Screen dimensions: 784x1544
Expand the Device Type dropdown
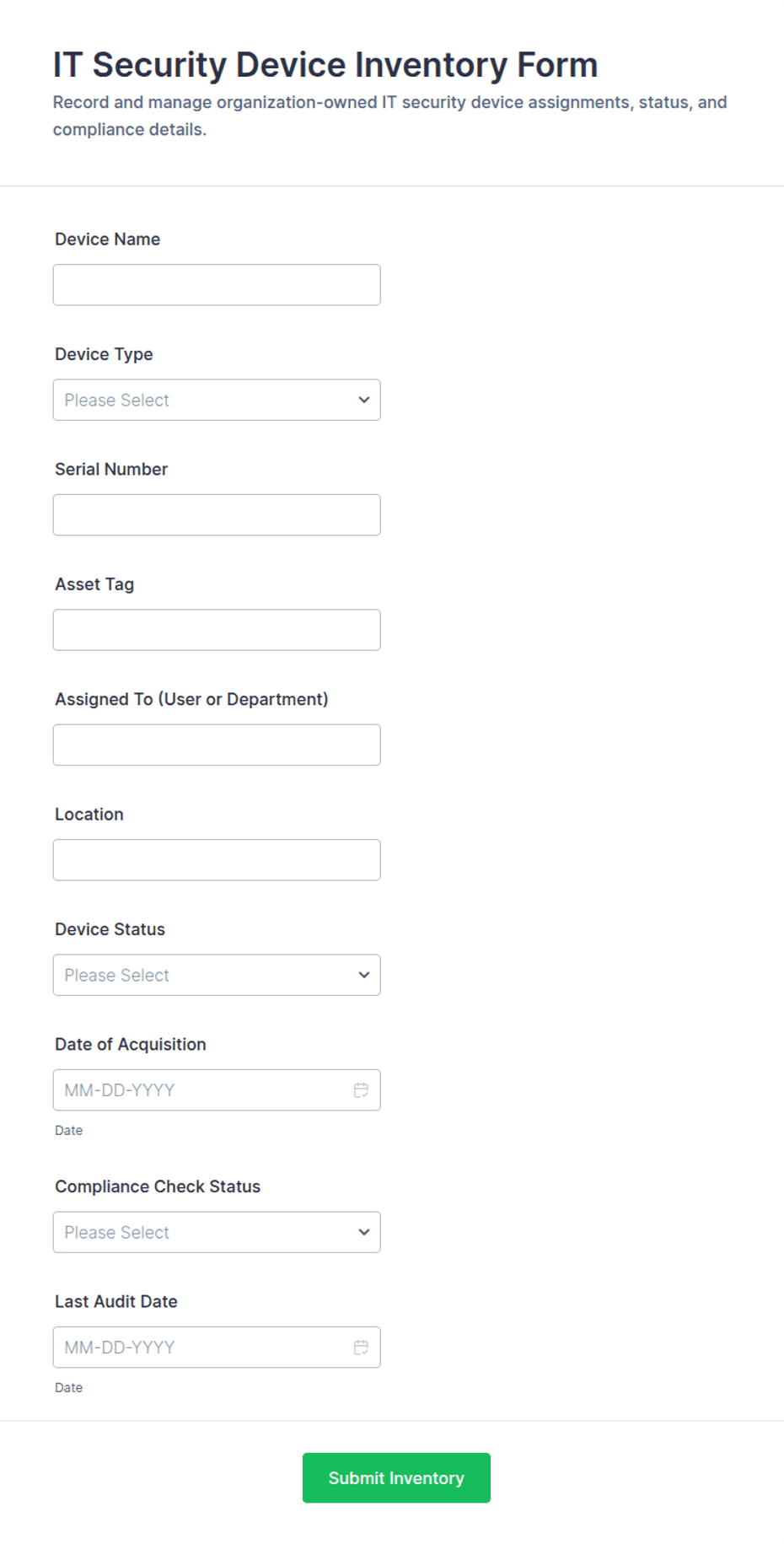click(x=217, y=400)
